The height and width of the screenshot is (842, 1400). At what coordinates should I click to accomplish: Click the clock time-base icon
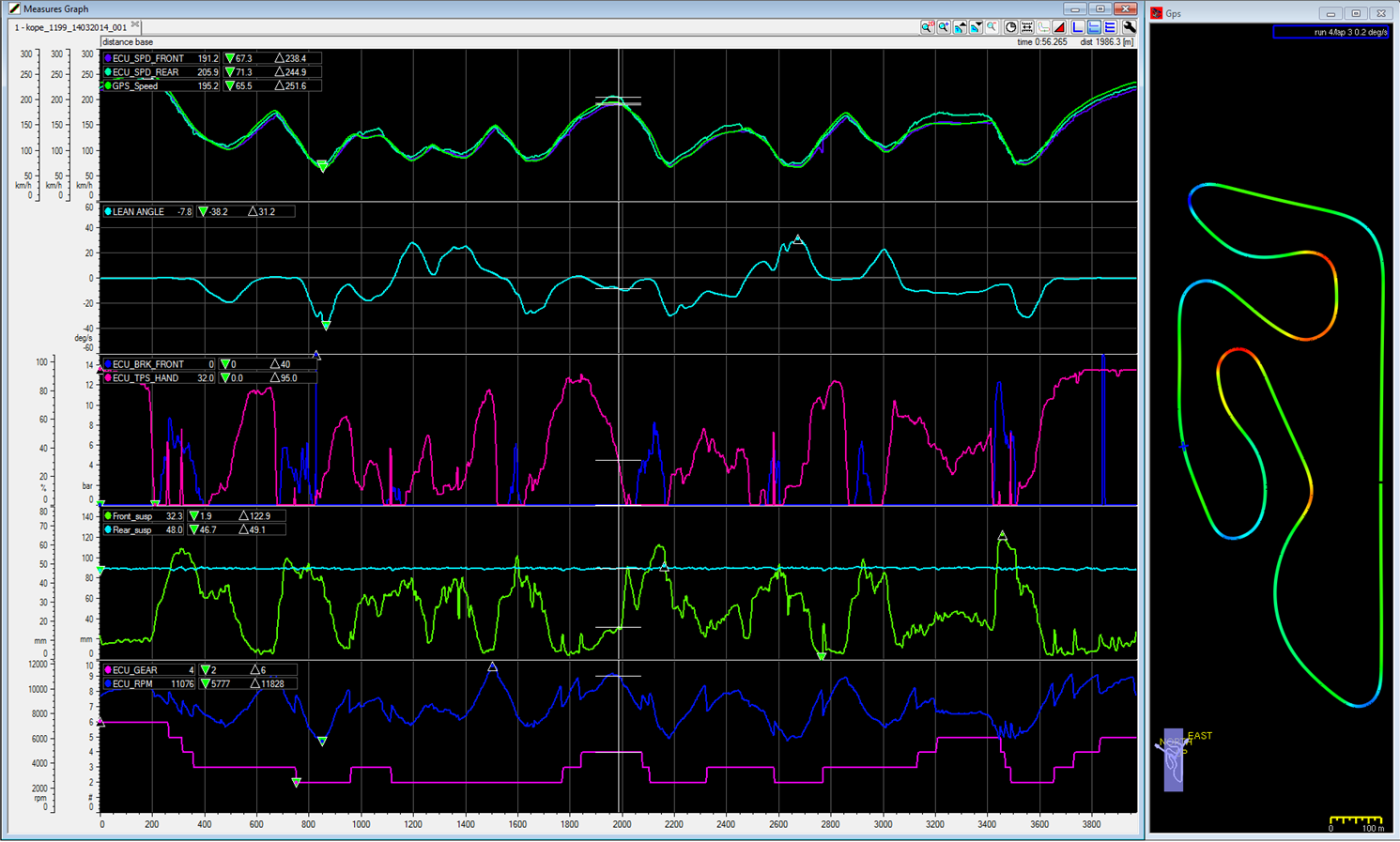(1010, 27)
